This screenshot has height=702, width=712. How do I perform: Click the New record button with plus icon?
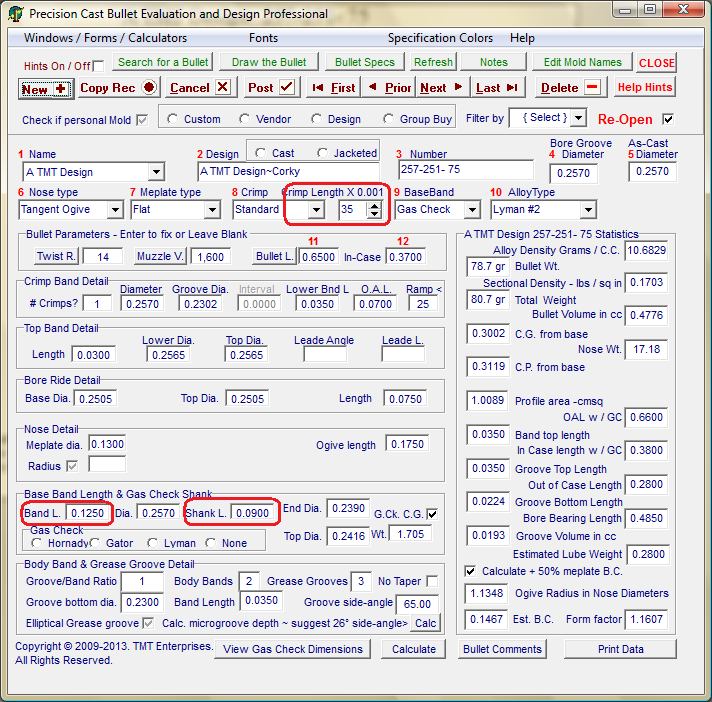(x=45, y=88)
